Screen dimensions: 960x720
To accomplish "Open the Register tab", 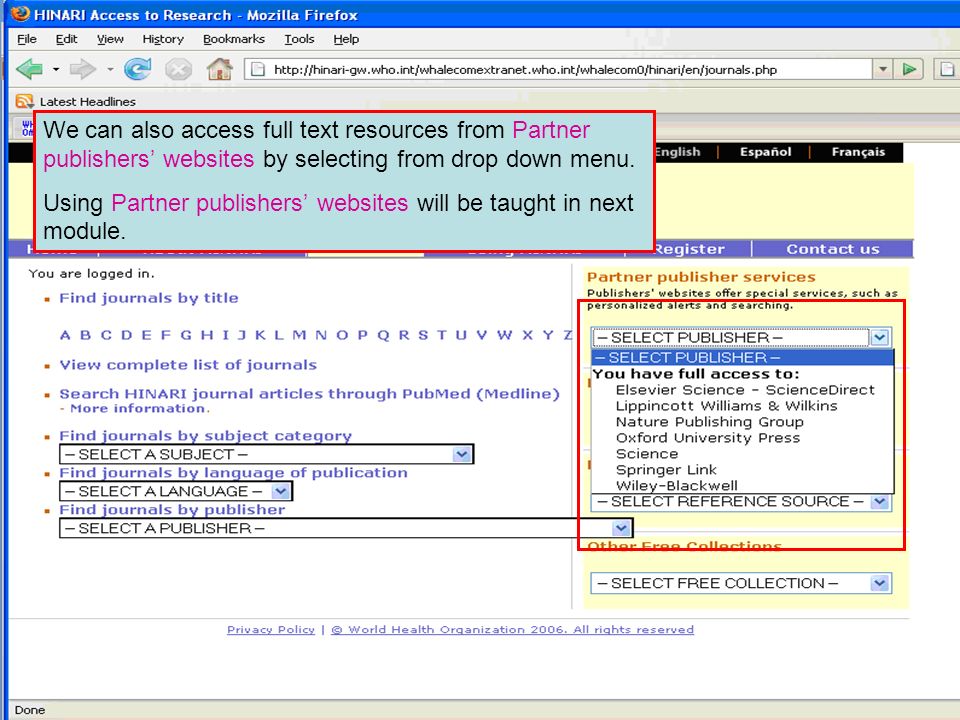I will coord(689,249).
